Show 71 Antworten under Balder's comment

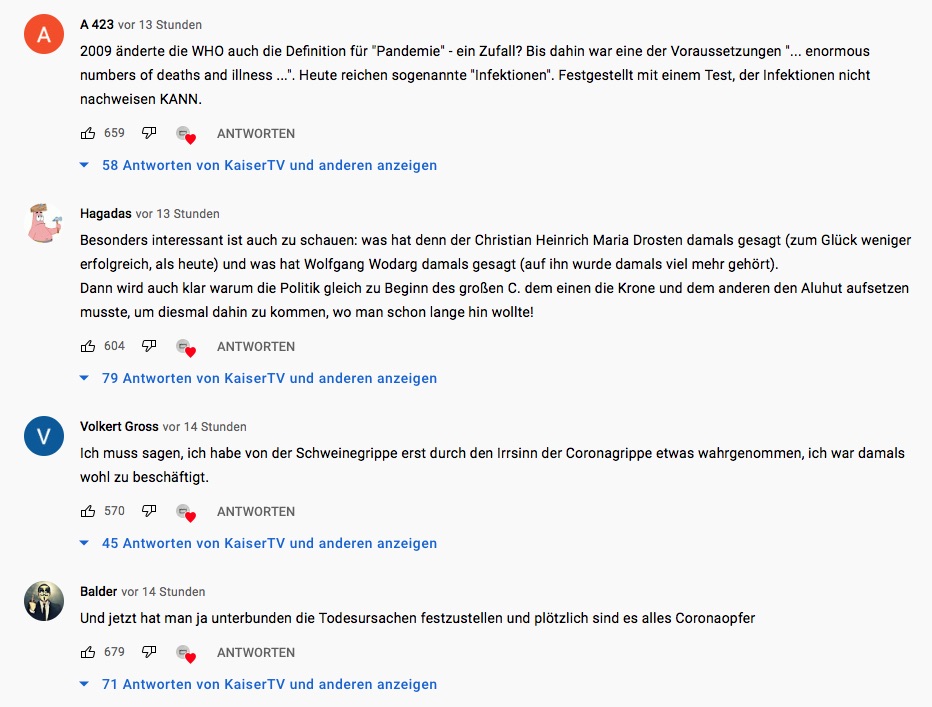(269, 684)
